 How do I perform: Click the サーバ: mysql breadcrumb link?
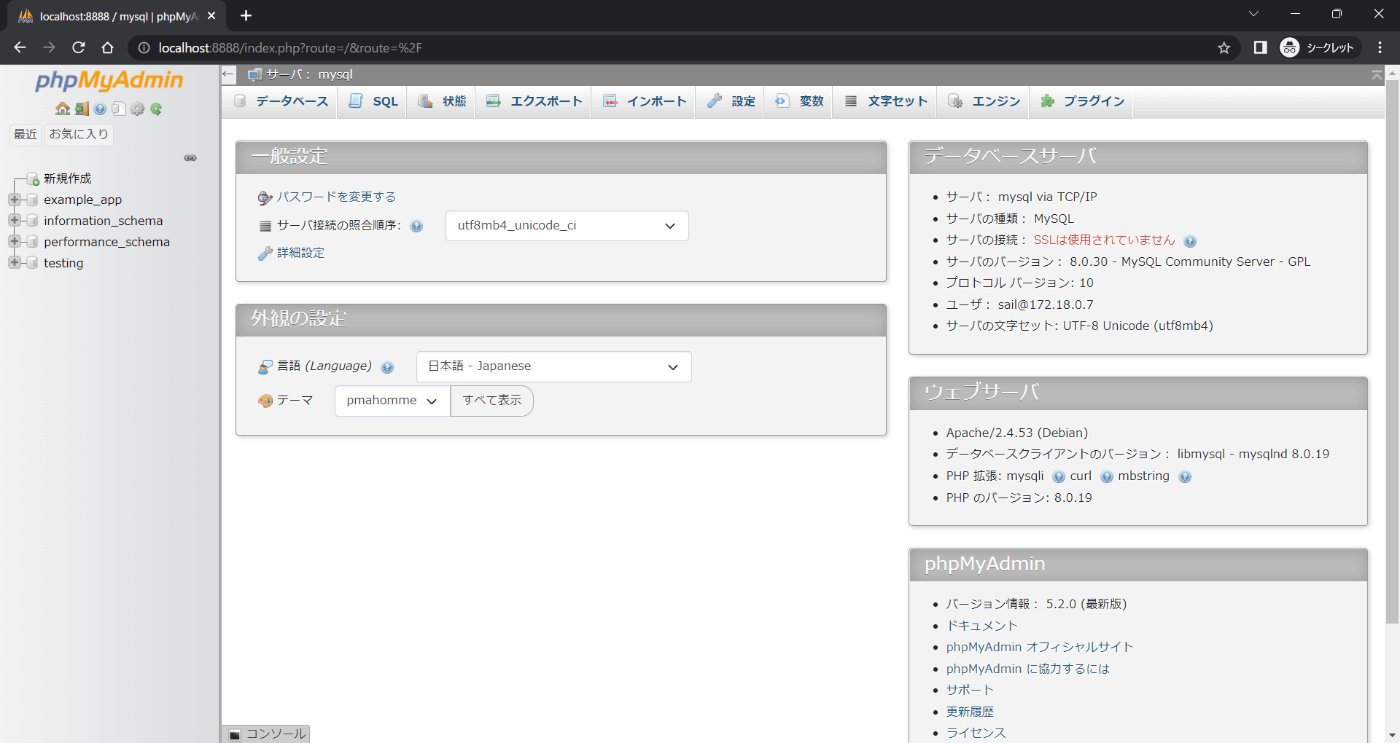pyautogui.click(x=309, y=75)
